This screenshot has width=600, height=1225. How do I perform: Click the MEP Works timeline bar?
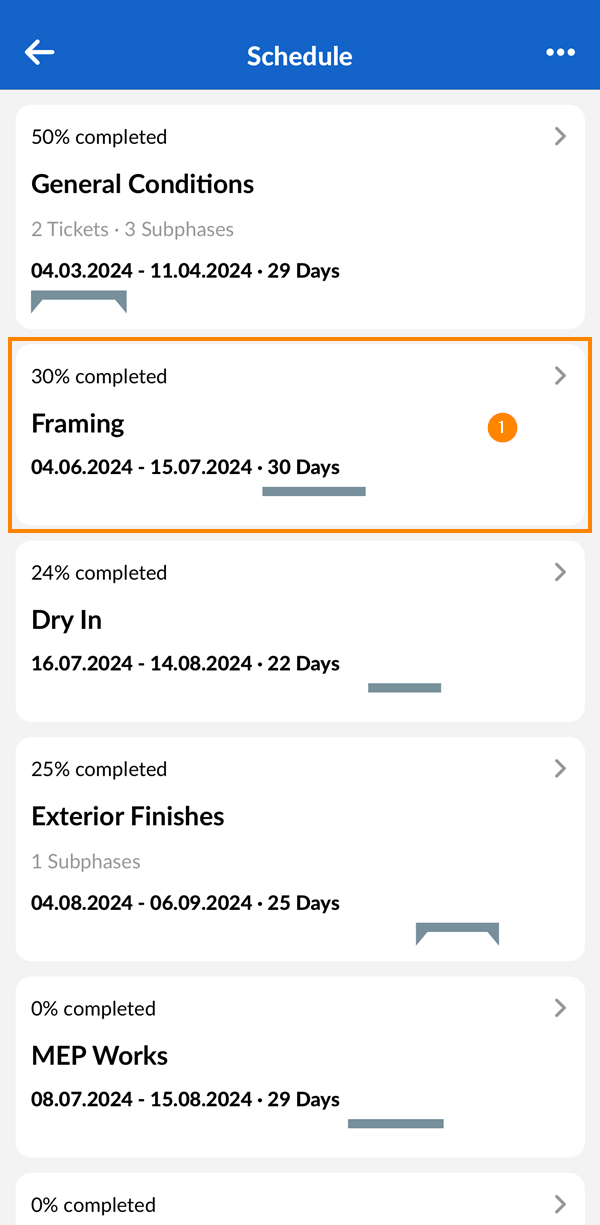395,1123
